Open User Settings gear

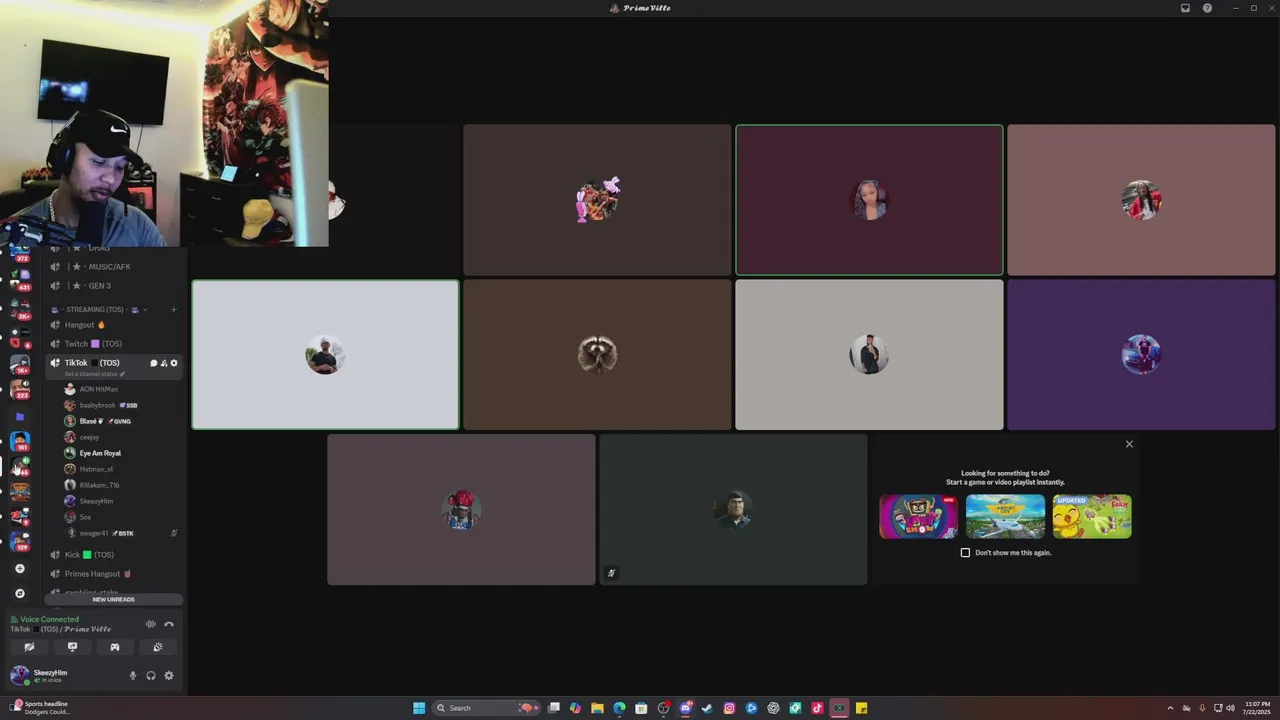click(169, 675)
